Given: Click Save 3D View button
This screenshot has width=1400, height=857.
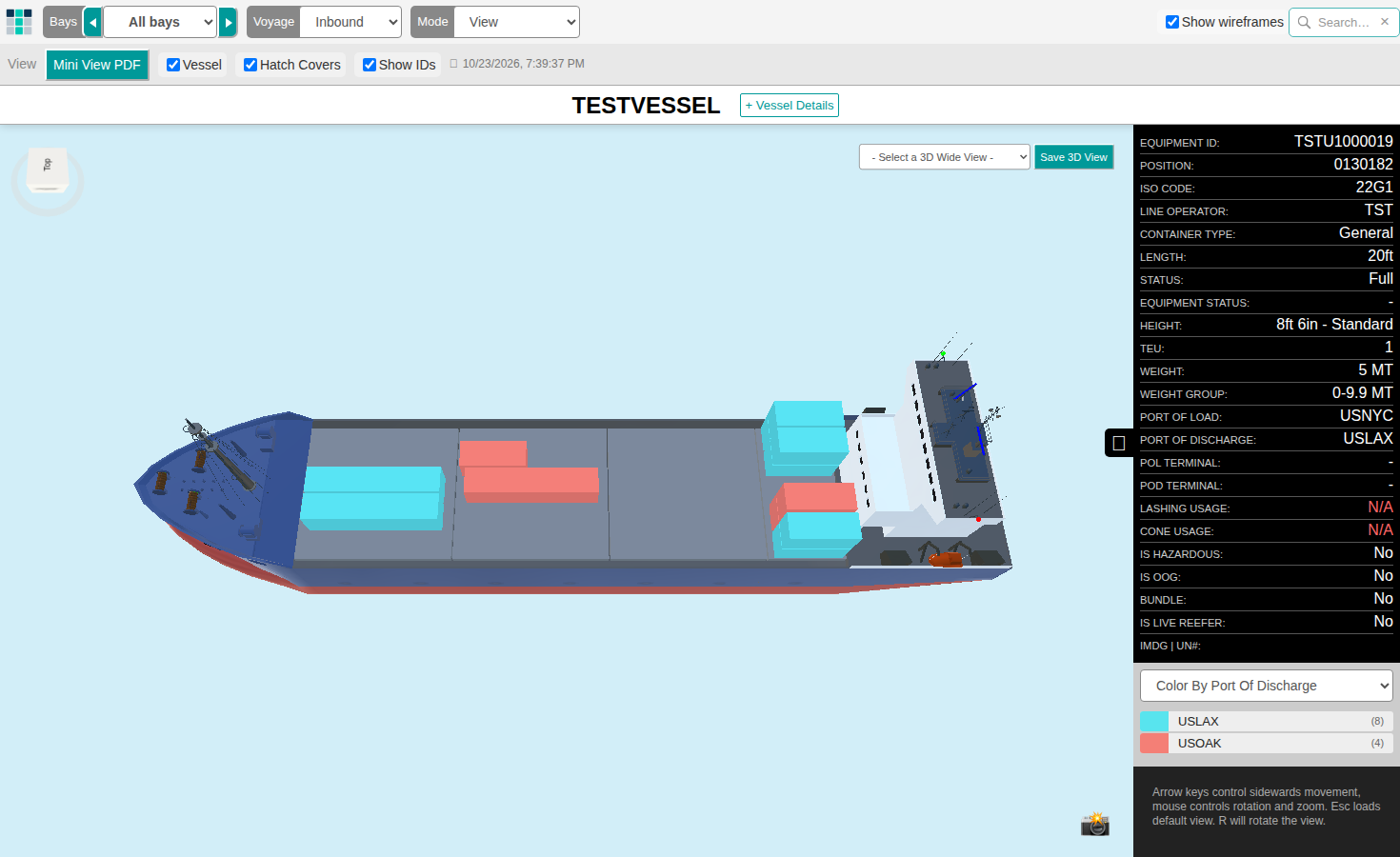Looking at the screenshot, I should [x=1073, y=157].
